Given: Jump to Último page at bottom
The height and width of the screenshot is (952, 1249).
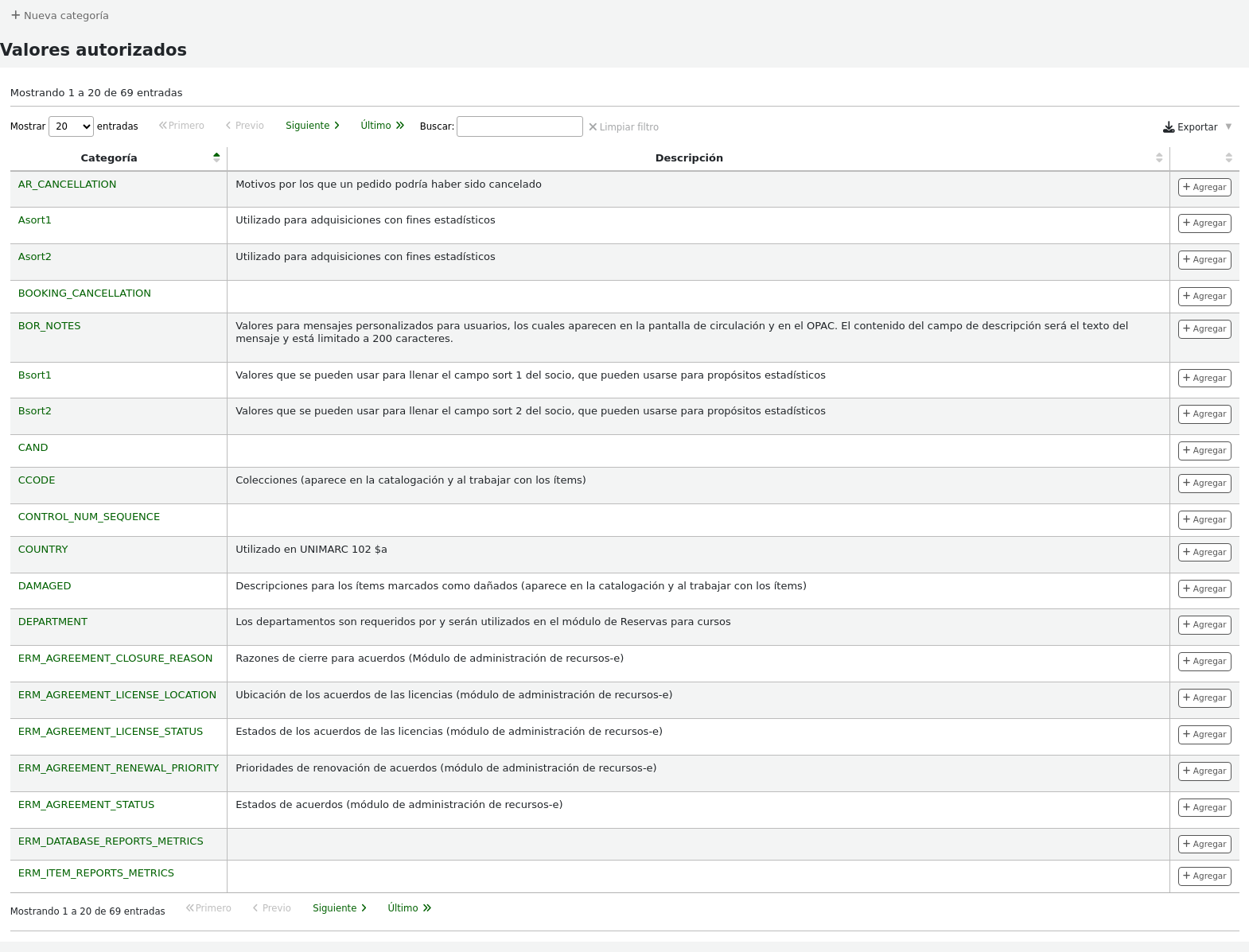Looking at the screenshot, I should (410, 908).
